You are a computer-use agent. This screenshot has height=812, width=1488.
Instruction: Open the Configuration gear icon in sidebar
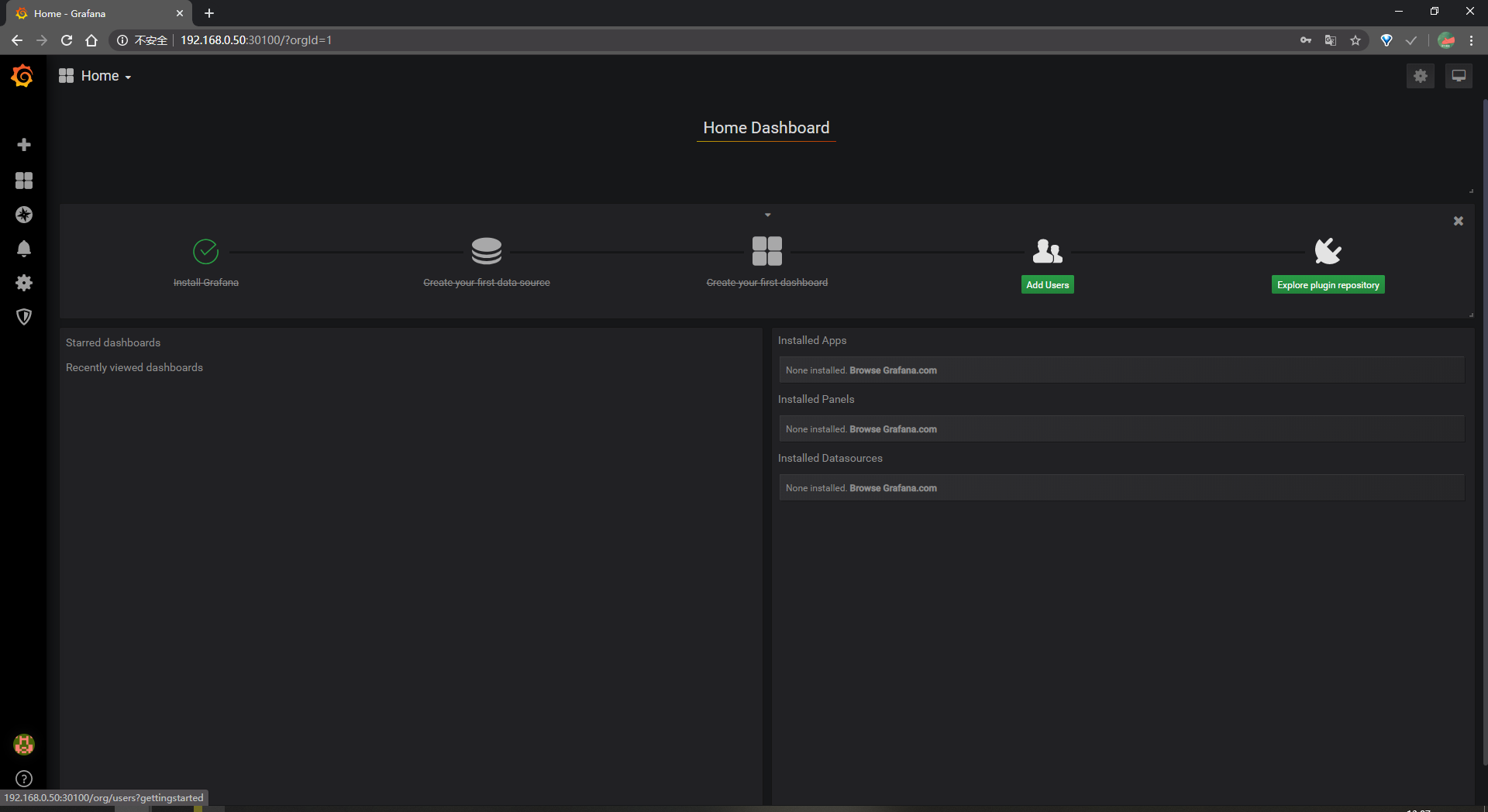(24, 283)
